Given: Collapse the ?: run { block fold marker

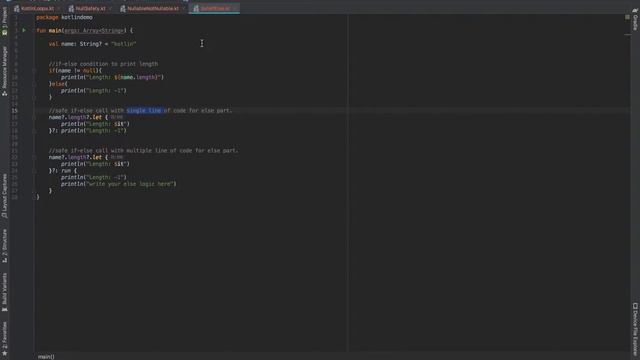Looking at the screenshot, I should [34, 171].
